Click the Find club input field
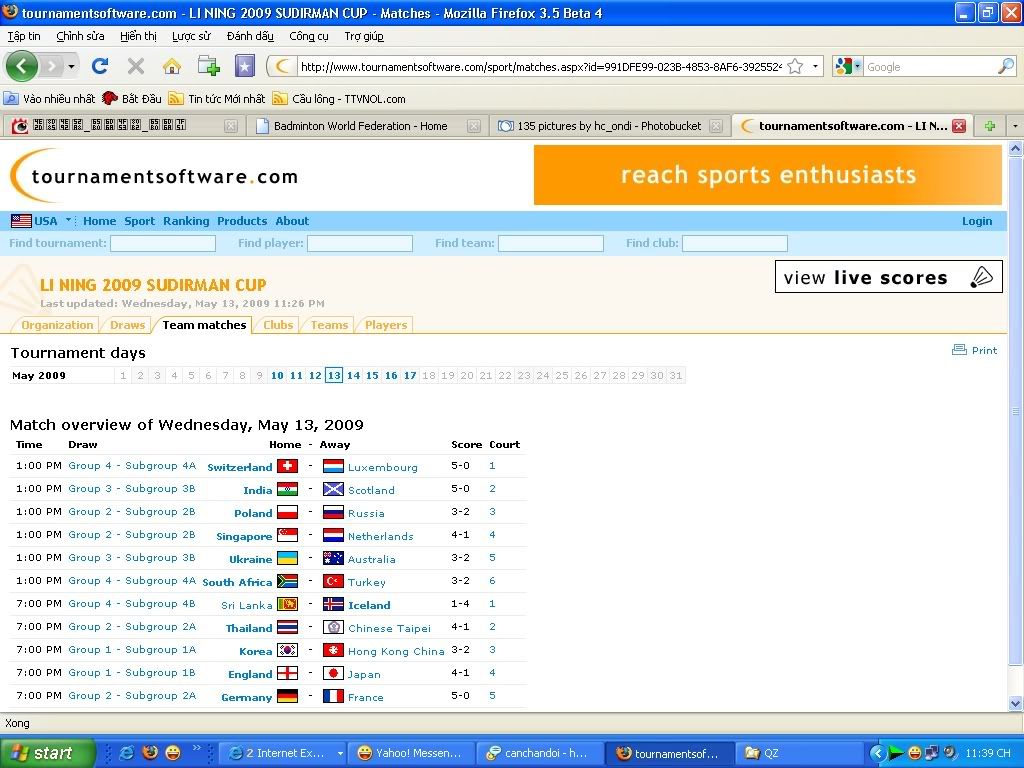 735,244
